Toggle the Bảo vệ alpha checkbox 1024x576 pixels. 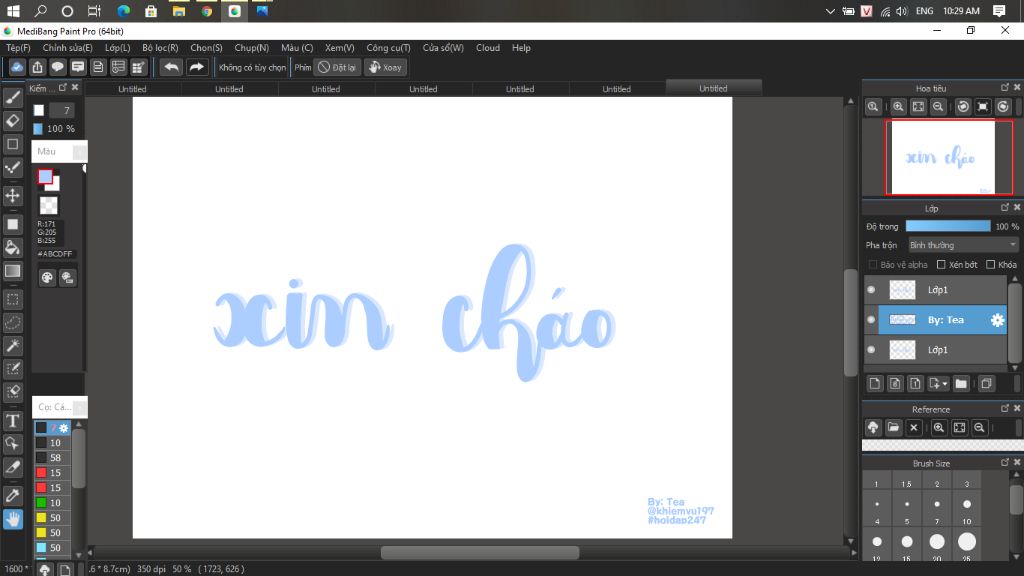coord(873,264)
